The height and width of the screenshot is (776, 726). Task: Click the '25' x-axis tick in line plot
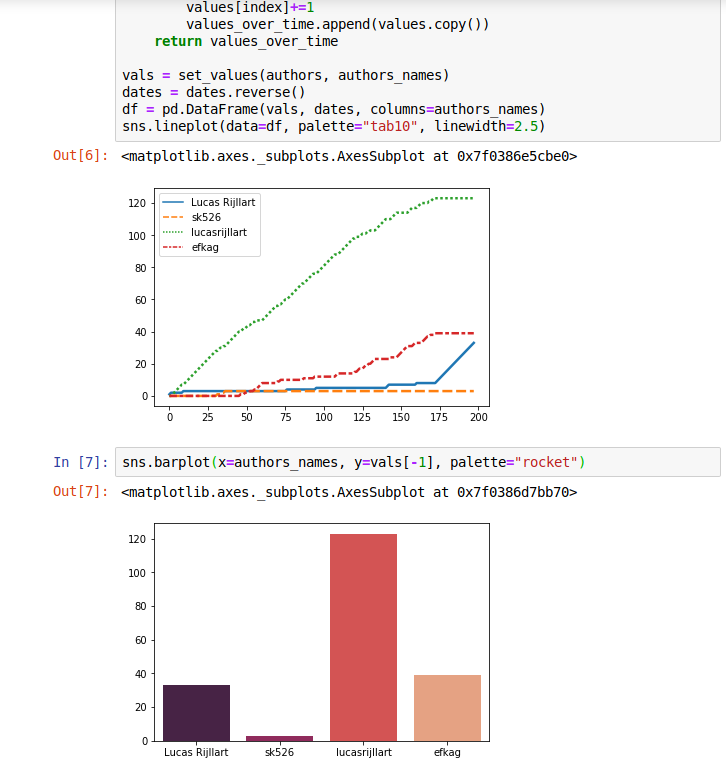[x=208, y=417]
